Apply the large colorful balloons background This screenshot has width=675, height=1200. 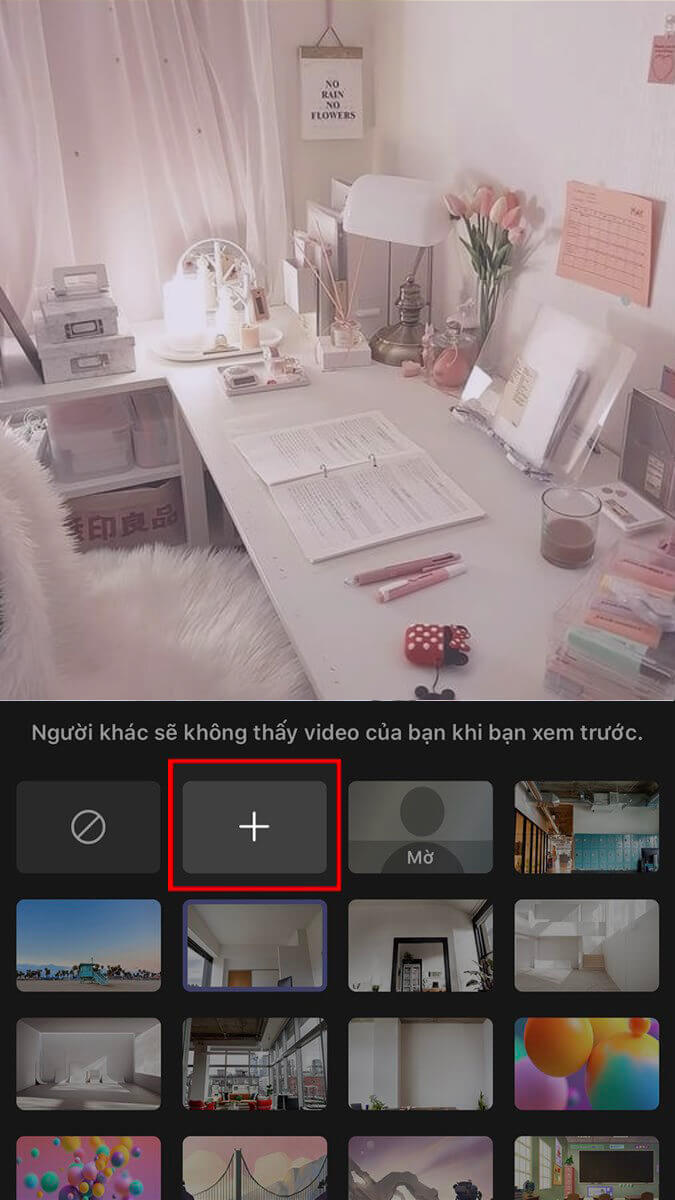pos(586,1063)
